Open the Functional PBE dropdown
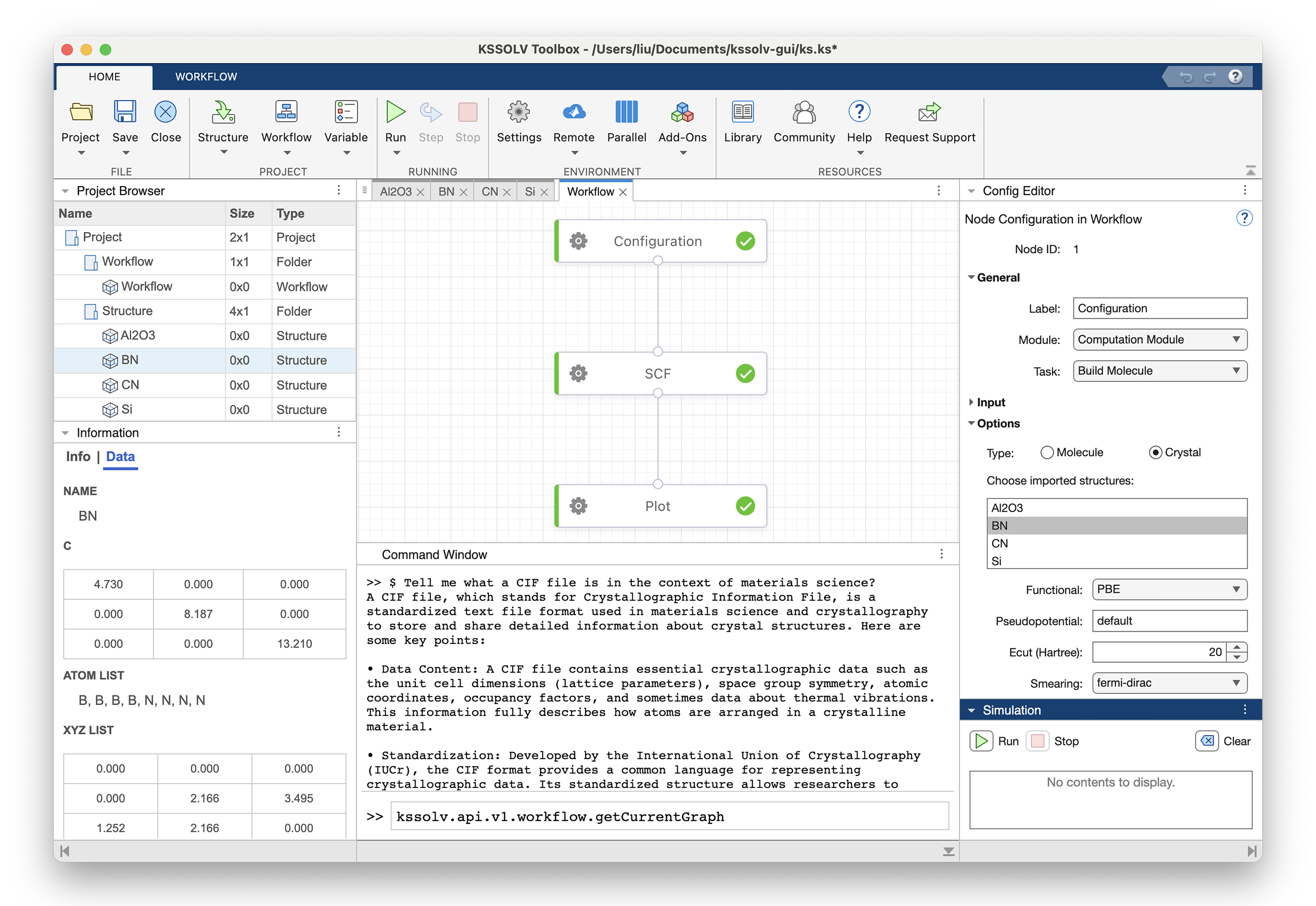Image resolution: width=1316 pixels, height=906 pixels. (1169, 589)
